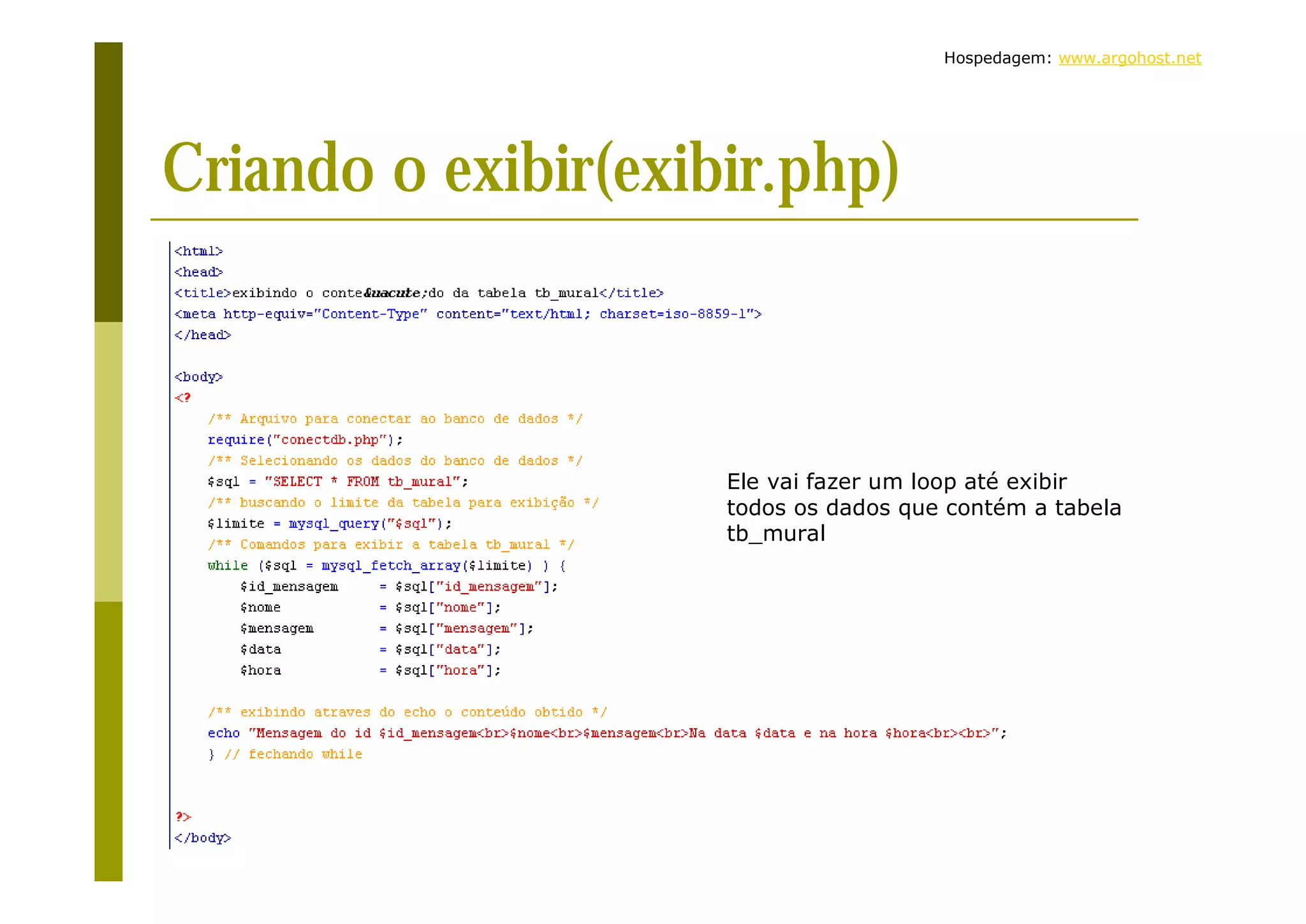The image size is (1306, 924).
Task: Click the comment 'Arquivo para conectar ao banco de dados'
Action: (395, 419)
